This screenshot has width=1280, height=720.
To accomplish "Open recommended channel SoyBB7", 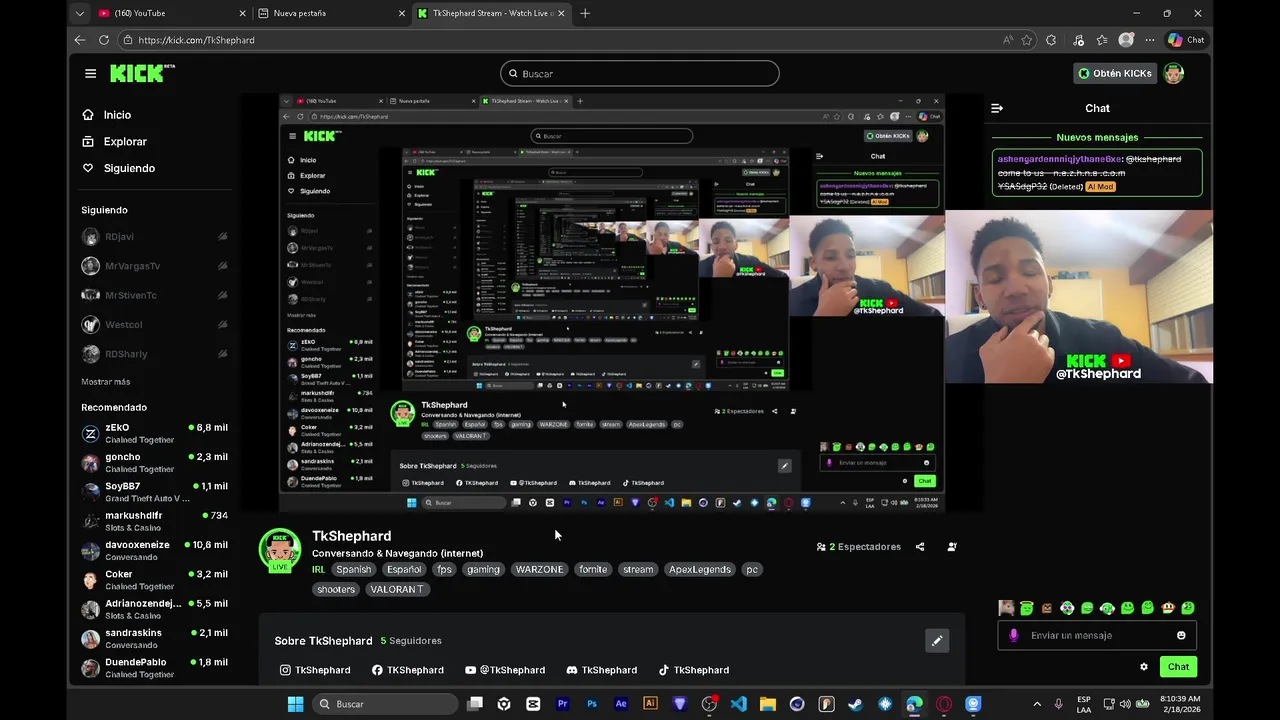I will coord(155,492).
